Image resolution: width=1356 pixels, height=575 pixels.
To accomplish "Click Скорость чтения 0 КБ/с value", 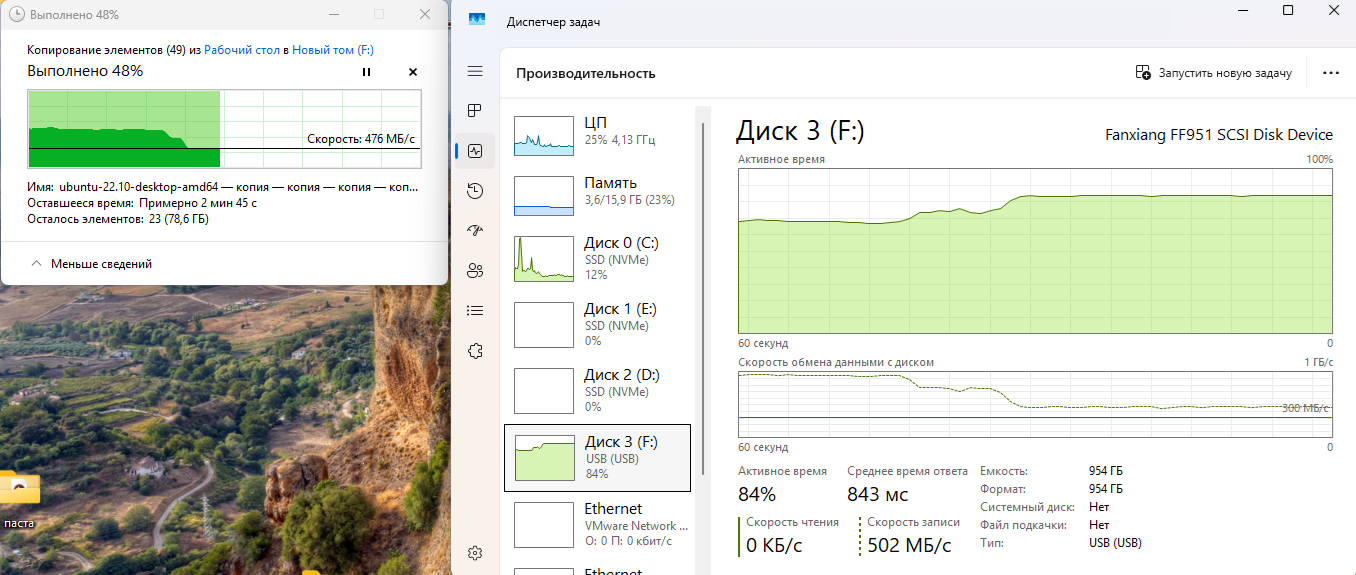I will tap(774, 545).
